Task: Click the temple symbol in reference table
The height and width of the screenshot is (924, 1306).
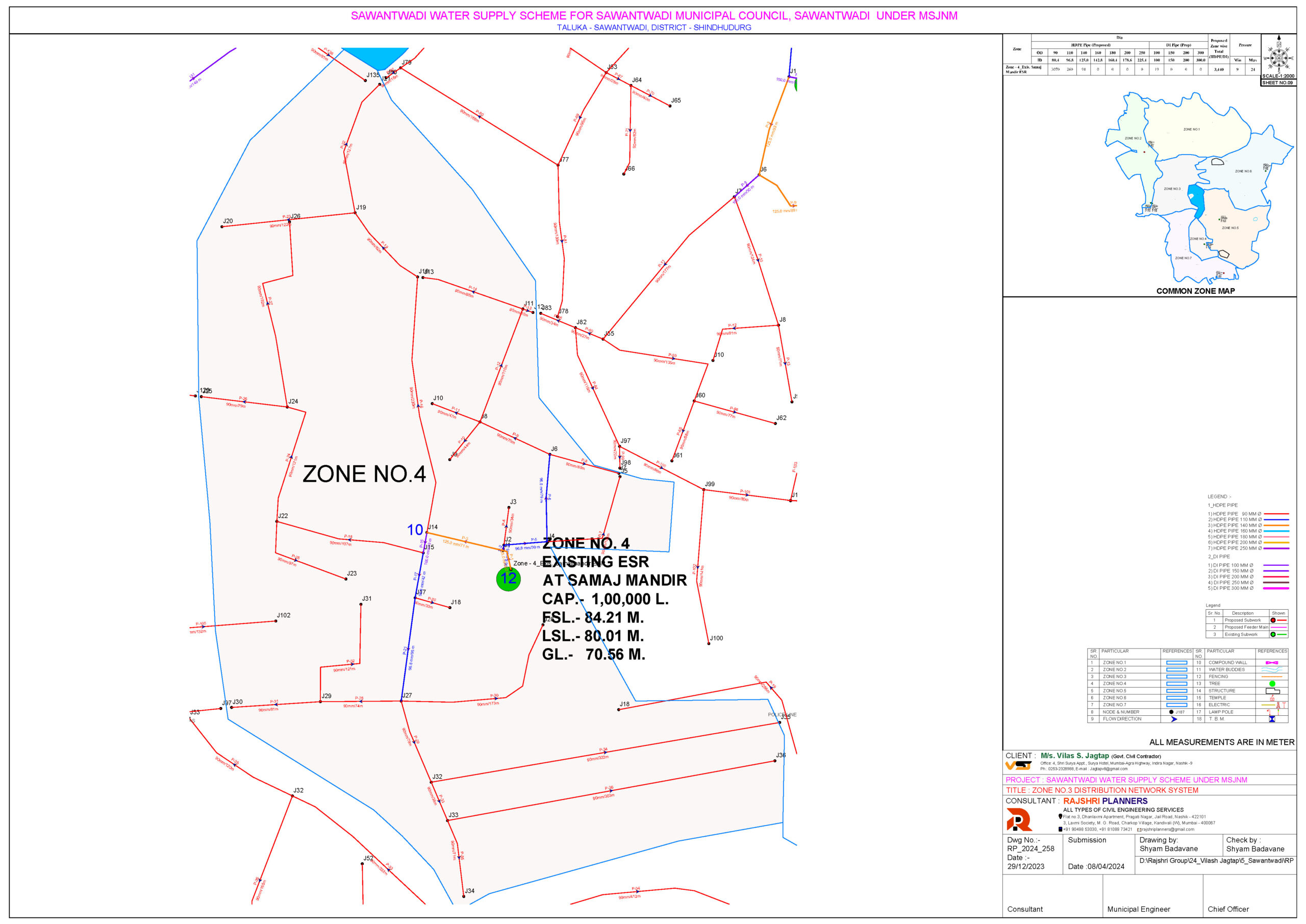Action: click(1272, 698)
